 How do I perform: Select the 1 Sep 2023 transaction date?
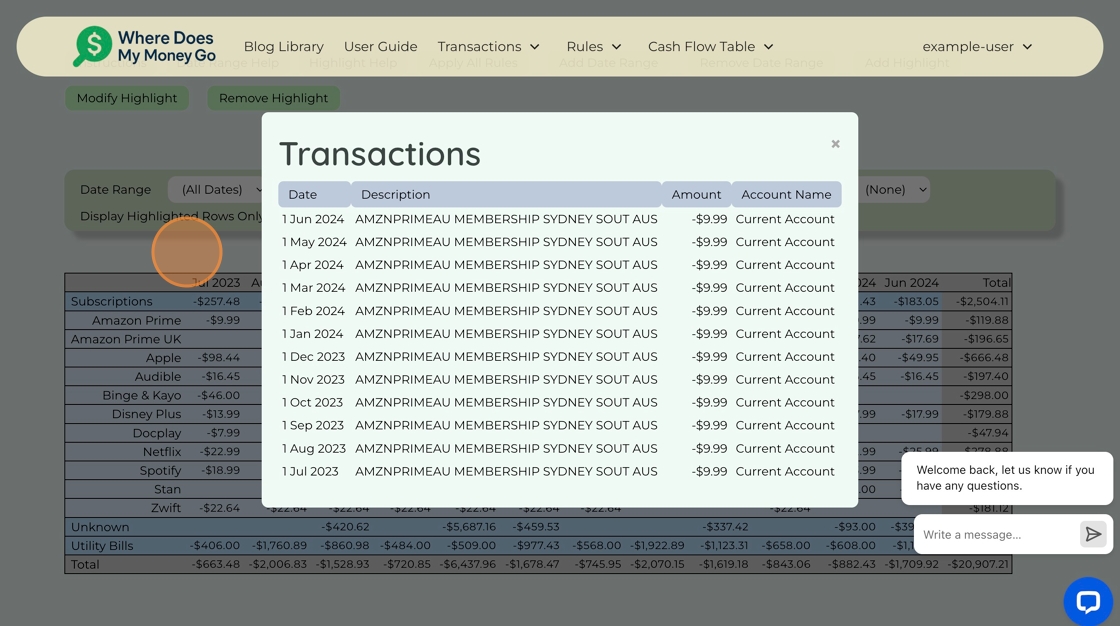point(313,425)
